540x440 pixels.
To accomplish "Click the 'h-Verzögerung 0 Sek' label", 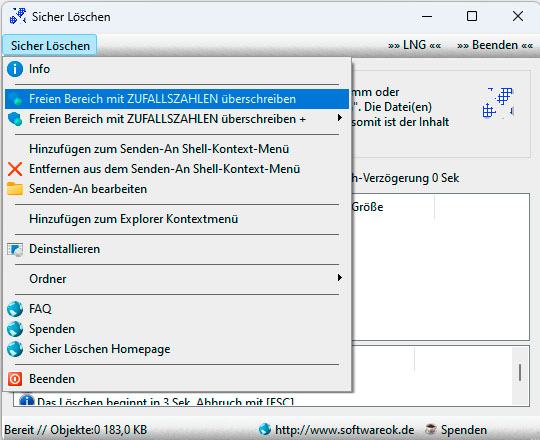I will [x=405, y=178].
